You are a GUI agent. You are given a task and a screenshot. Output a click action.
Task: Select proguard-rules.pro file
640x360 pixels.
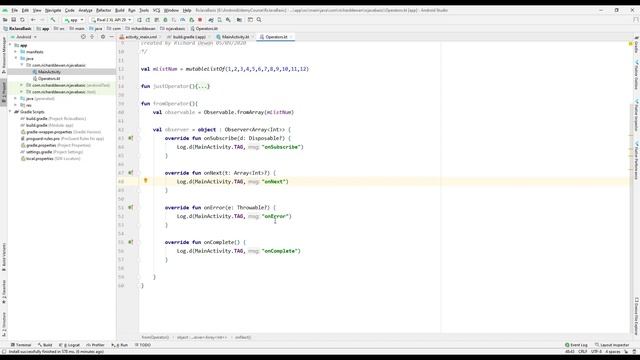pos(62,138)
